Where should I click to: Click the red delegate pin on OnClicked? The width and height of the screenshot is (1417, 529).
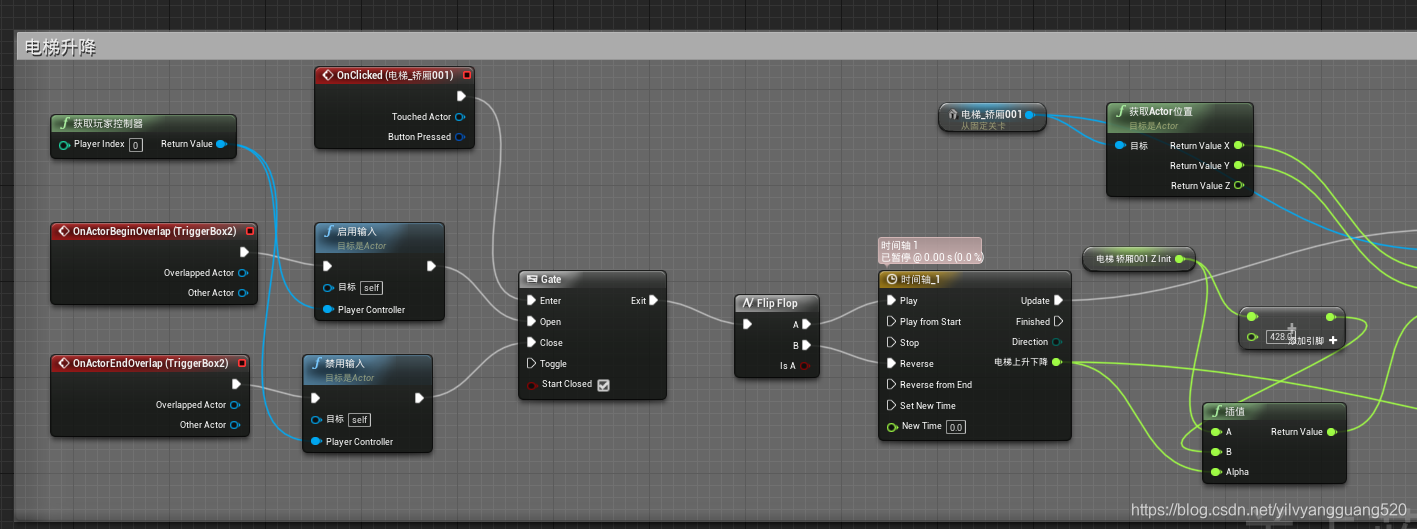467,75
